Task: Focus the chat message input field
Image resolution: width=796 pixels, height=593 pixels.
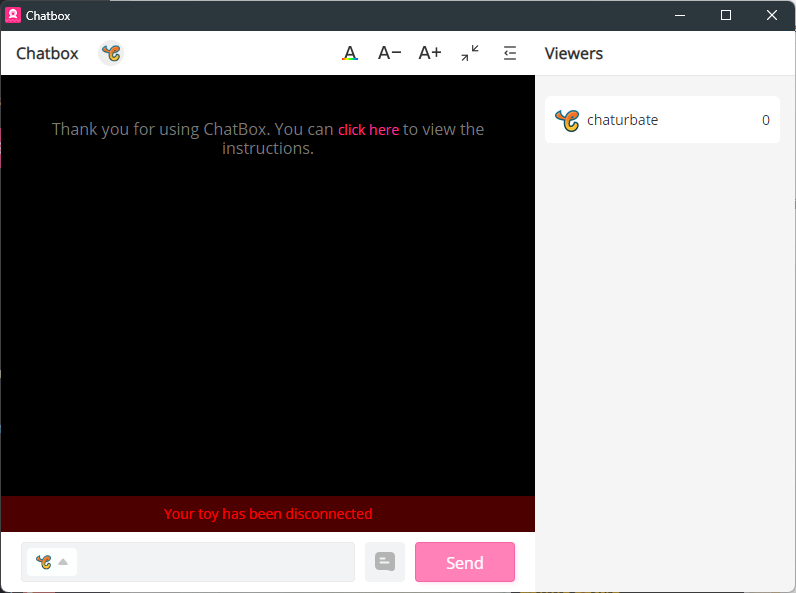Action: (x=215, y=562)
